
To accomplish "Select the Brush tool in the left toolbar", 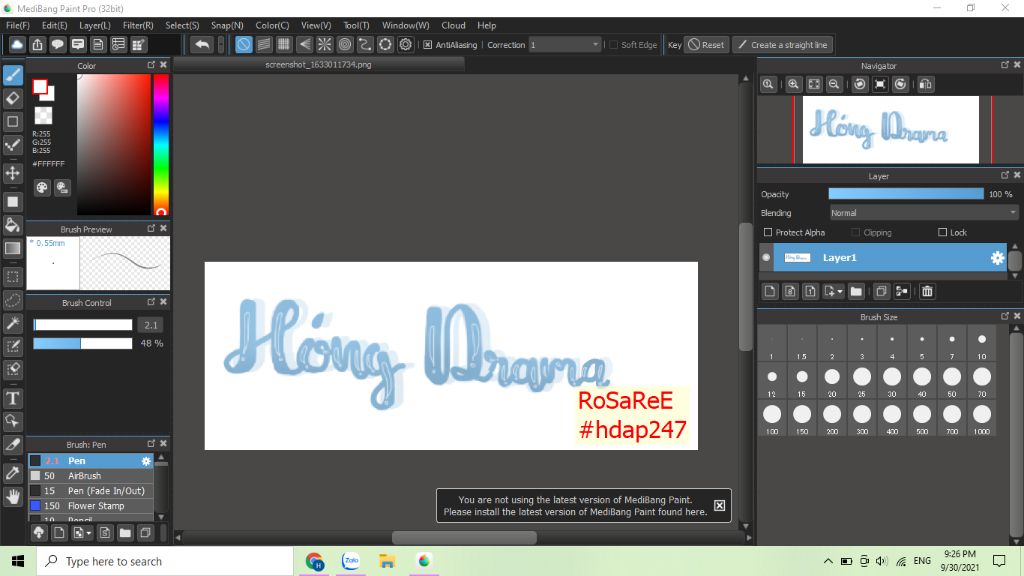I will [12, 75].
